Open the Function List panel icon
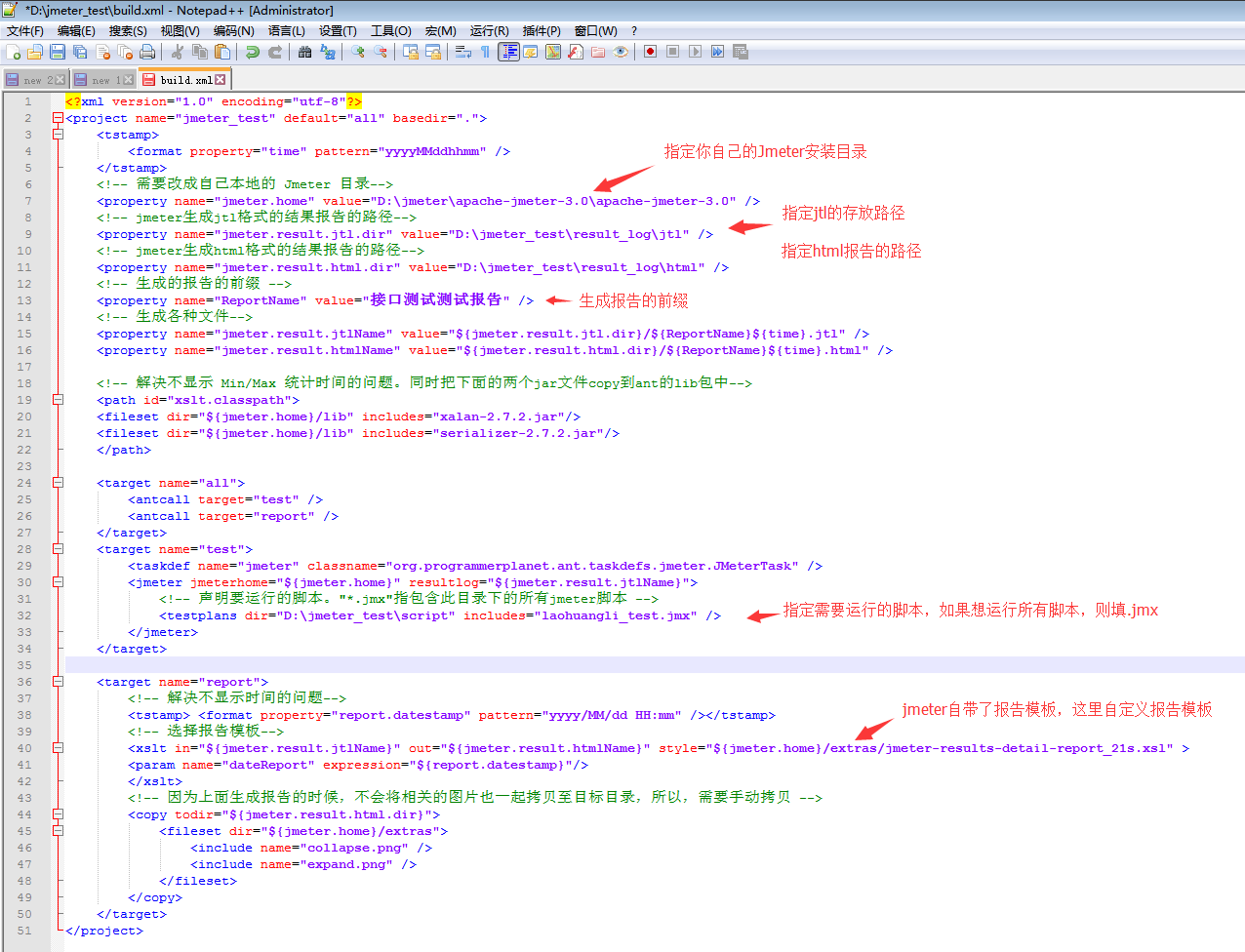 (x=575, y=52)
